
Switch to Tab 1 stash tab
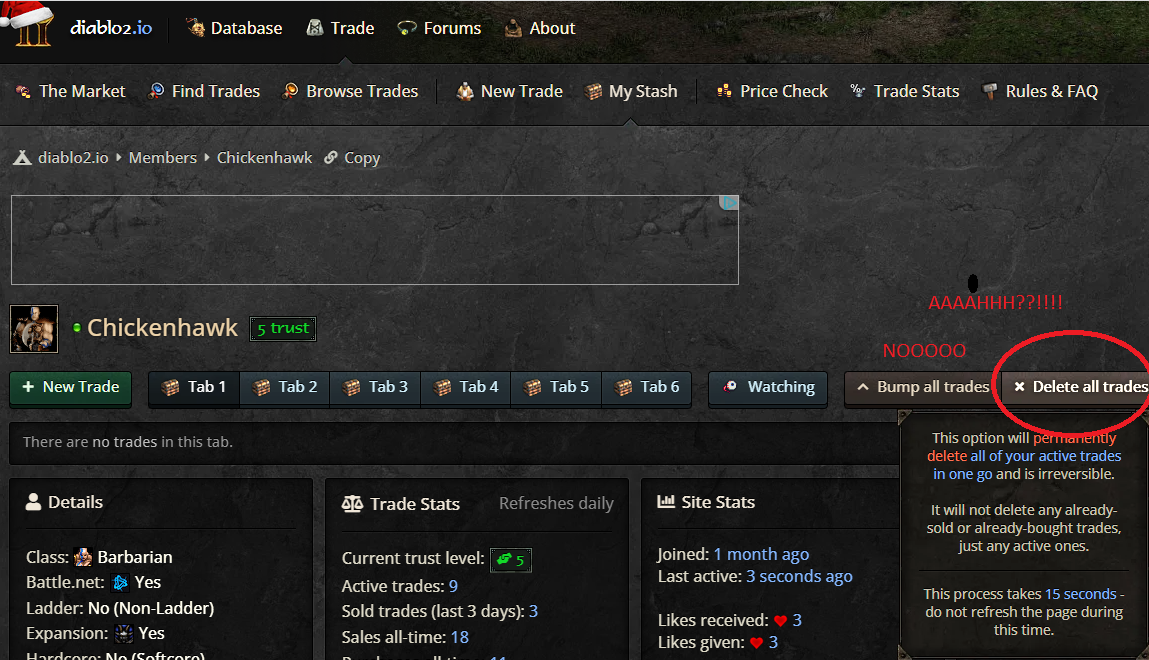tap(194, 387)
